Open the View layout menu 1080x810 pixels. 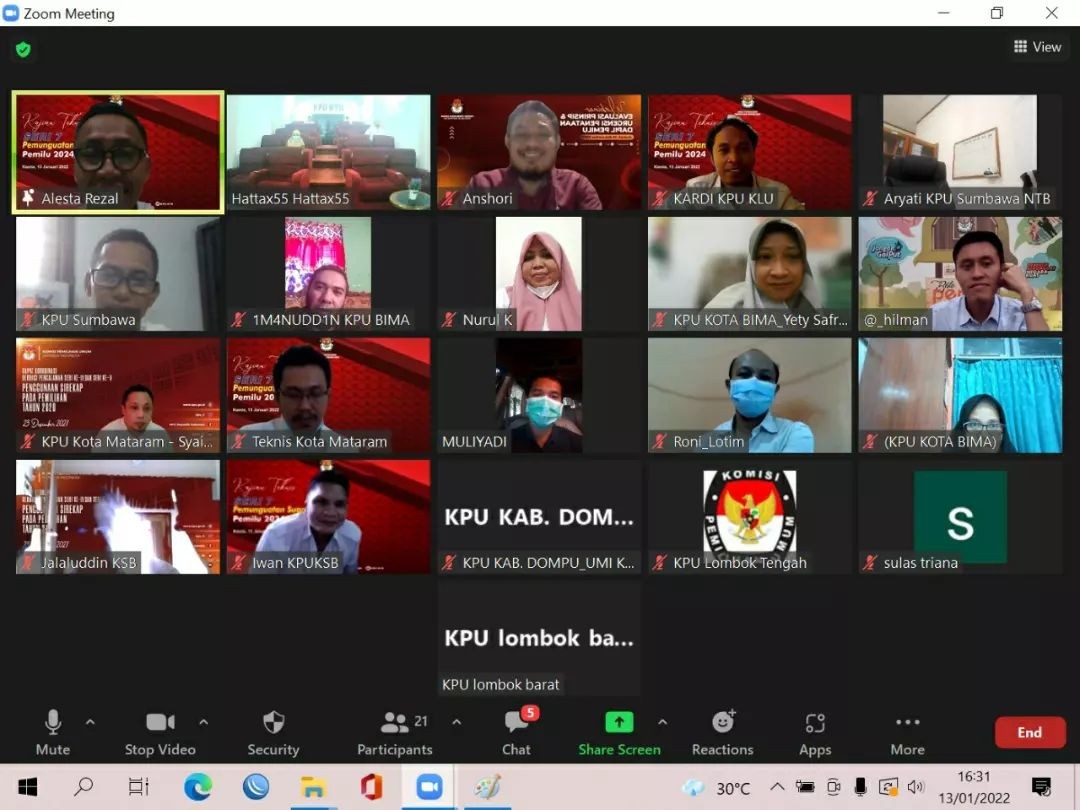coord(1037,47)
